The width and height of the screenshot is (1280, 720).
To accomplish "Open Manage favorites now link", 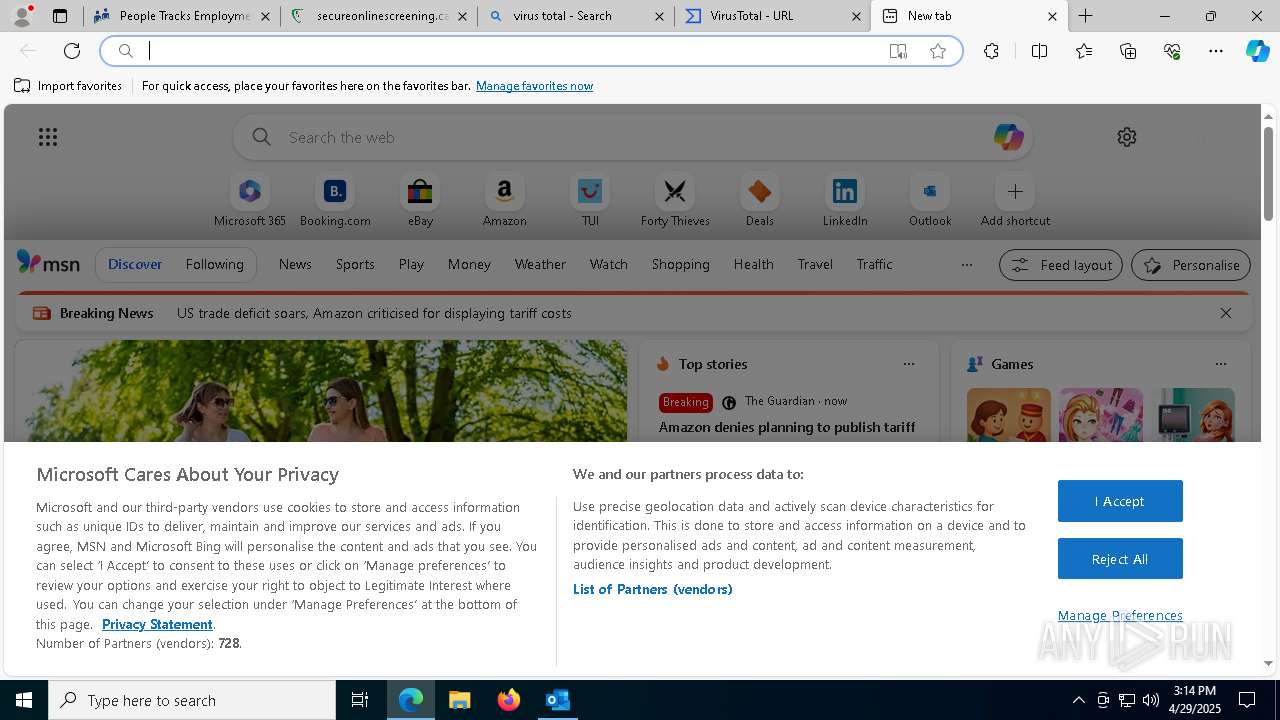I will pos(534,86).
